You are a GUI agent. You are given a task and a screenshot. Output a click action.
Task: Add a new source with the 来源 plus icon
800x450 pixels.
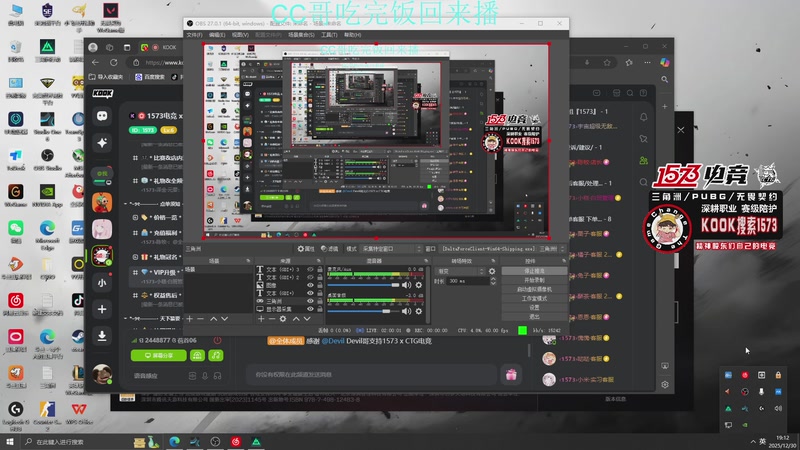[261, 319]
